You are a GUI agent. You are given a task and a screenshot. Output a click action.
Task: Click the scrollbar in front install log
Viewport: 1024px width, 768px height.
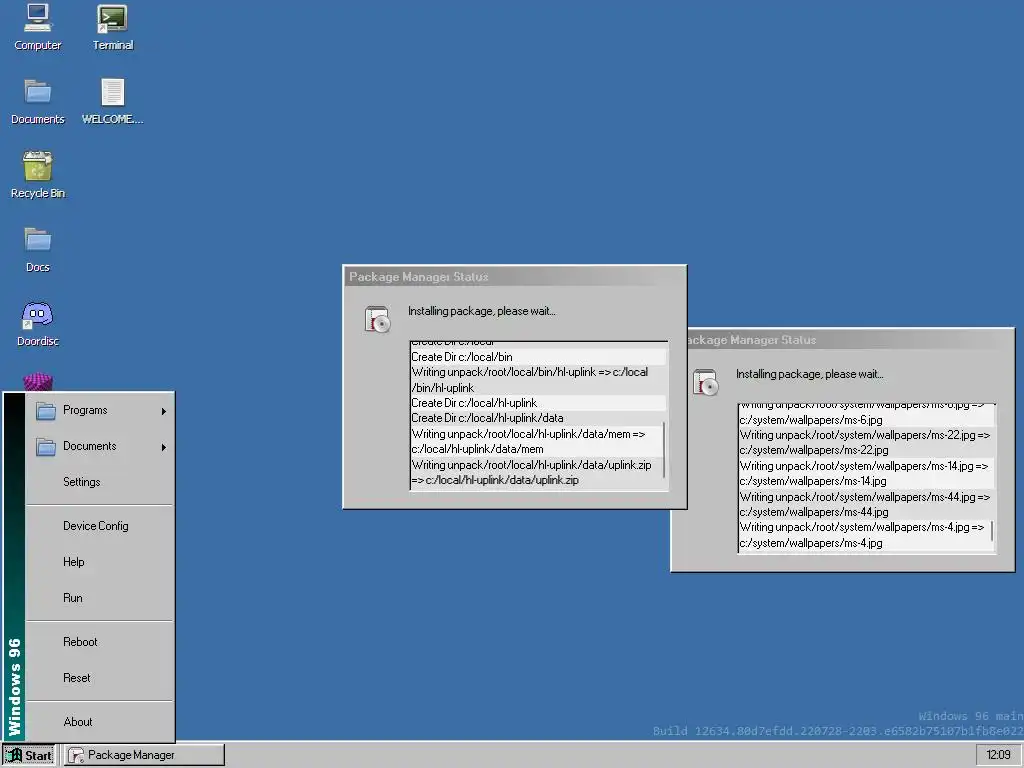click(x=664, y=449)
